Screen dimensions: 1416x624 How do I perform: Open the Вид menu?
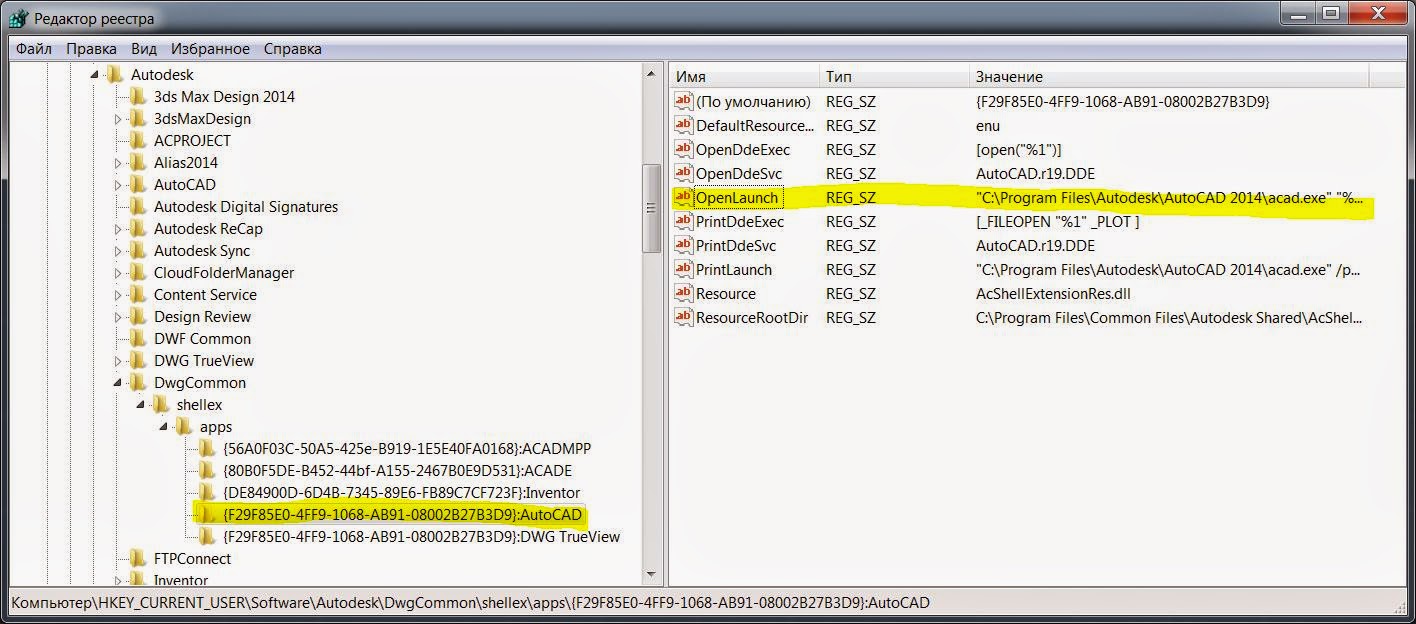[x=144, y=48]
